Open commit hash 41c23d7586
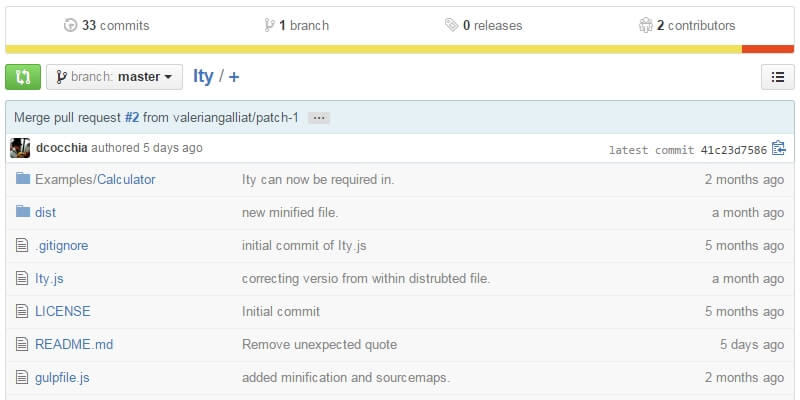Viewport: 800px width, 400px height. (x=734, y=150)
